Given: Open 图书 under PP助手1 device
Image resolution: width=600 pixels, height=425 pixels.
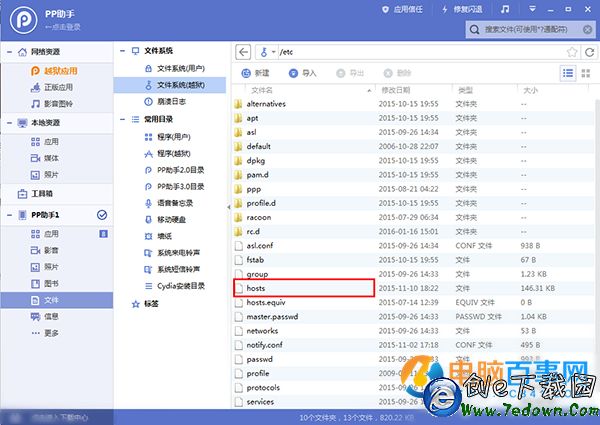Looking at the screenshot, I should click(45, 284).
